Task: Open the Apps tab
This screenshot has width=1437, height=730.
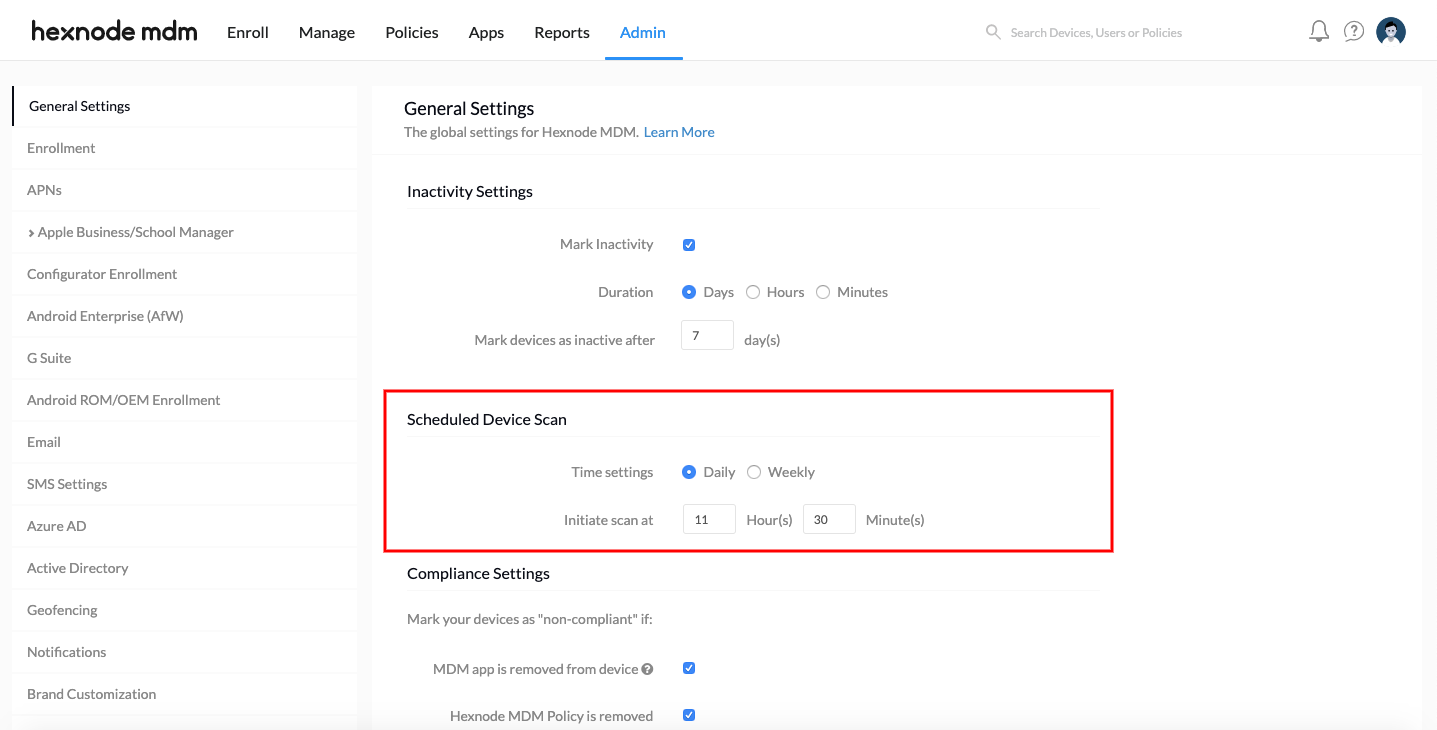Action: [486, 32]
